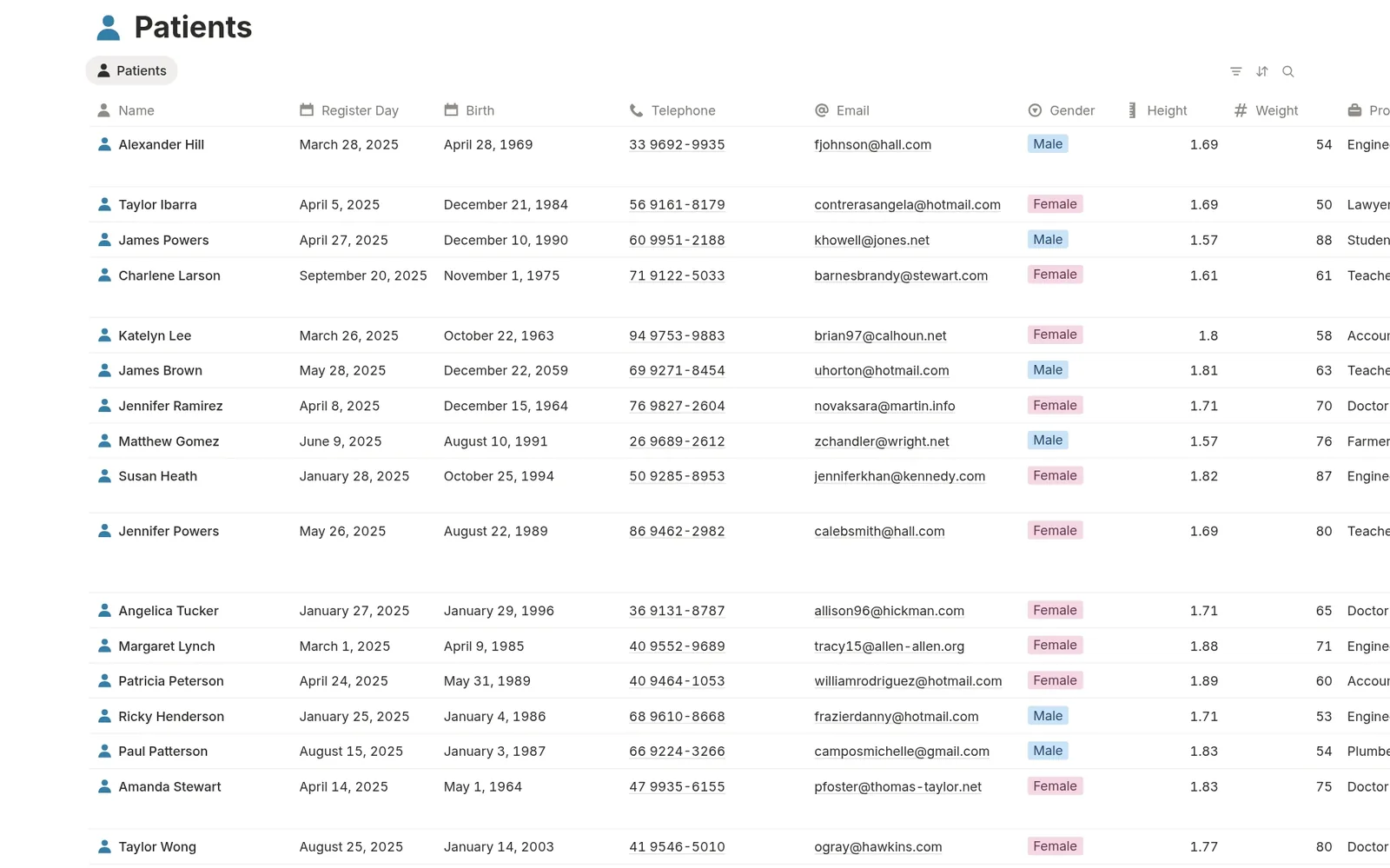Select Matthew Gomez's weight cell 76

pos(1324,441)
